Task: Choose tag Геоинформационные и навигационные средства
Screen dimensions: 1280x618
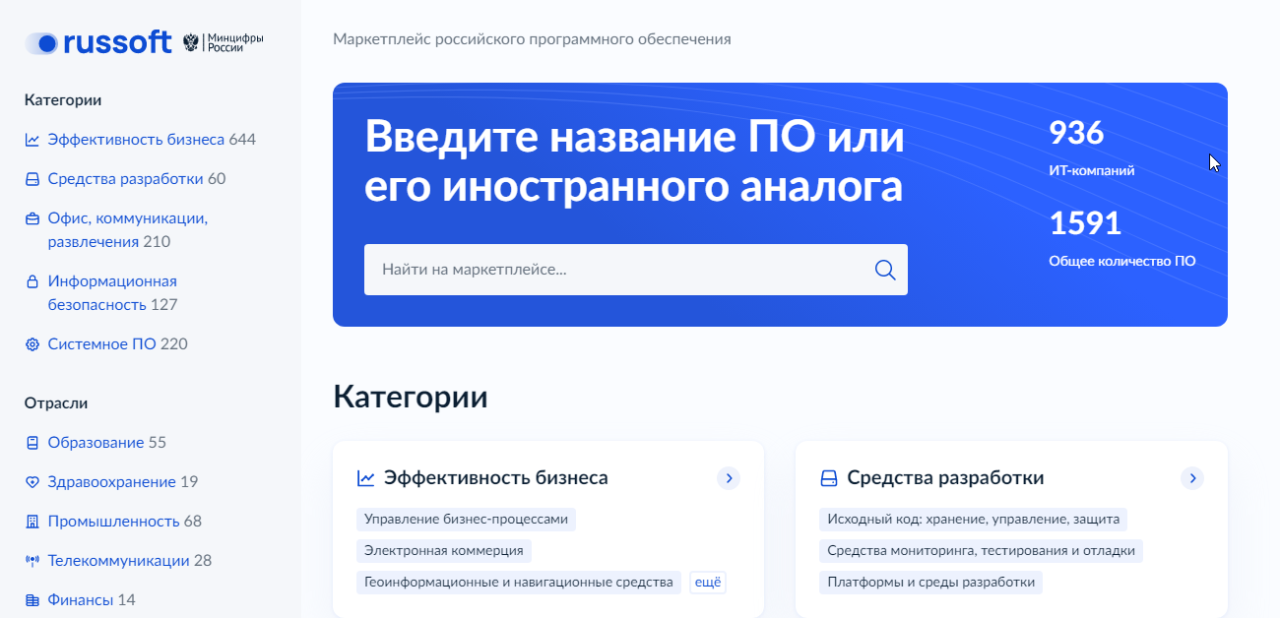Action: pyautogui.click(x=519, y=582)
